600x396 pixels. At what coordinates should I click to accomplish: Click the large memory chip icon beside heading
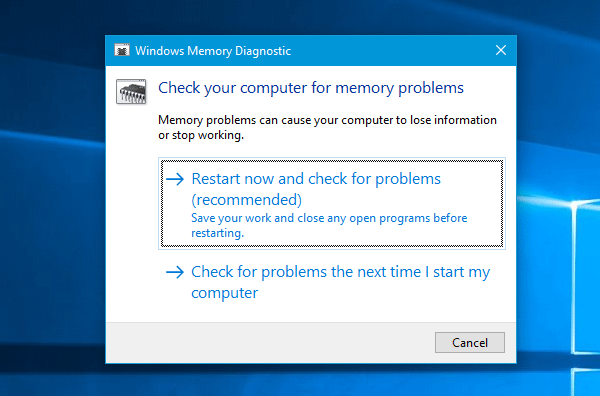(131, 92)
